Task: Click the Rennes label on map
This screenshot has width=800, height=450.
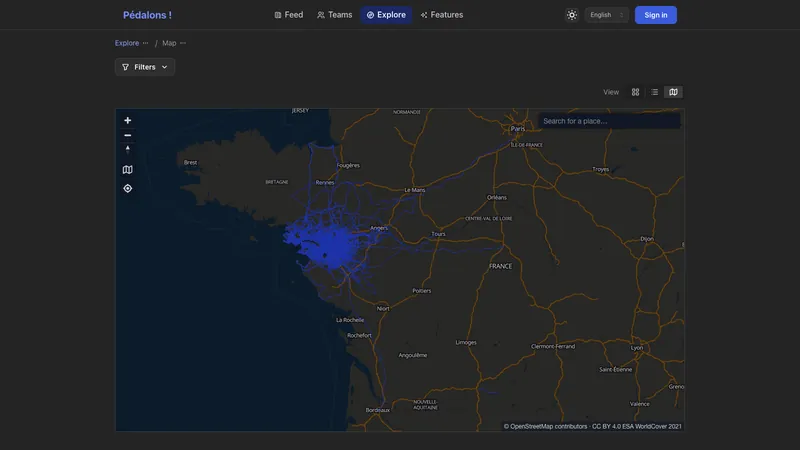Action: 325,183
